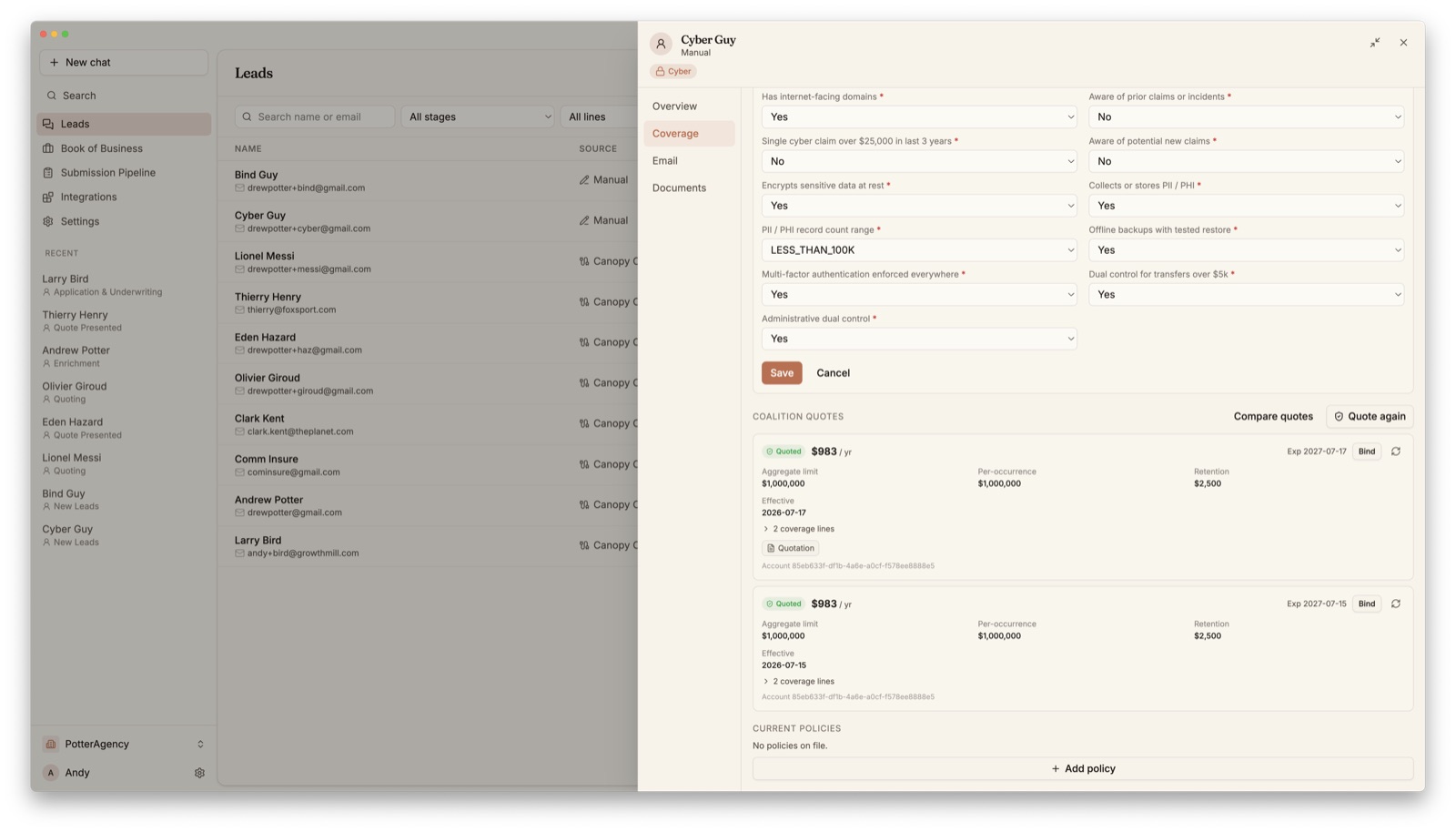Click Compare quotes

click(1273, 417)
